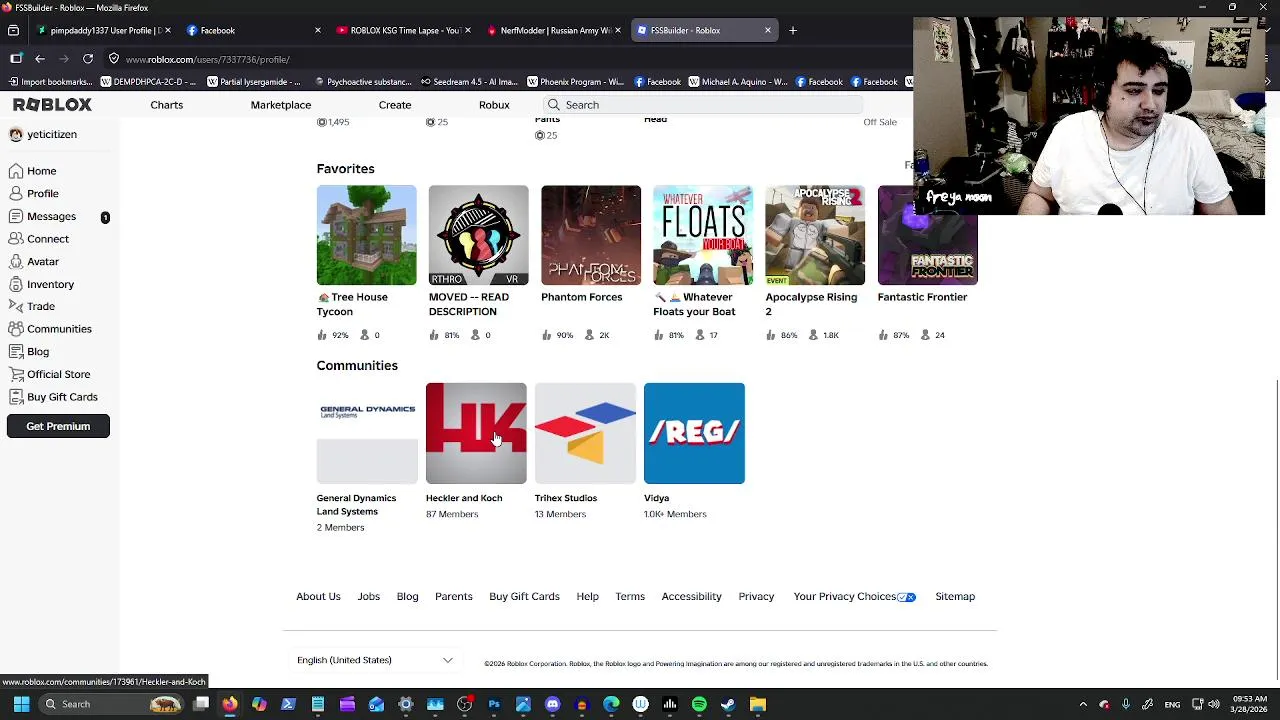Open Messages in the sidebar
Screen dimensions: 1280x720
[x=51, y=217]
